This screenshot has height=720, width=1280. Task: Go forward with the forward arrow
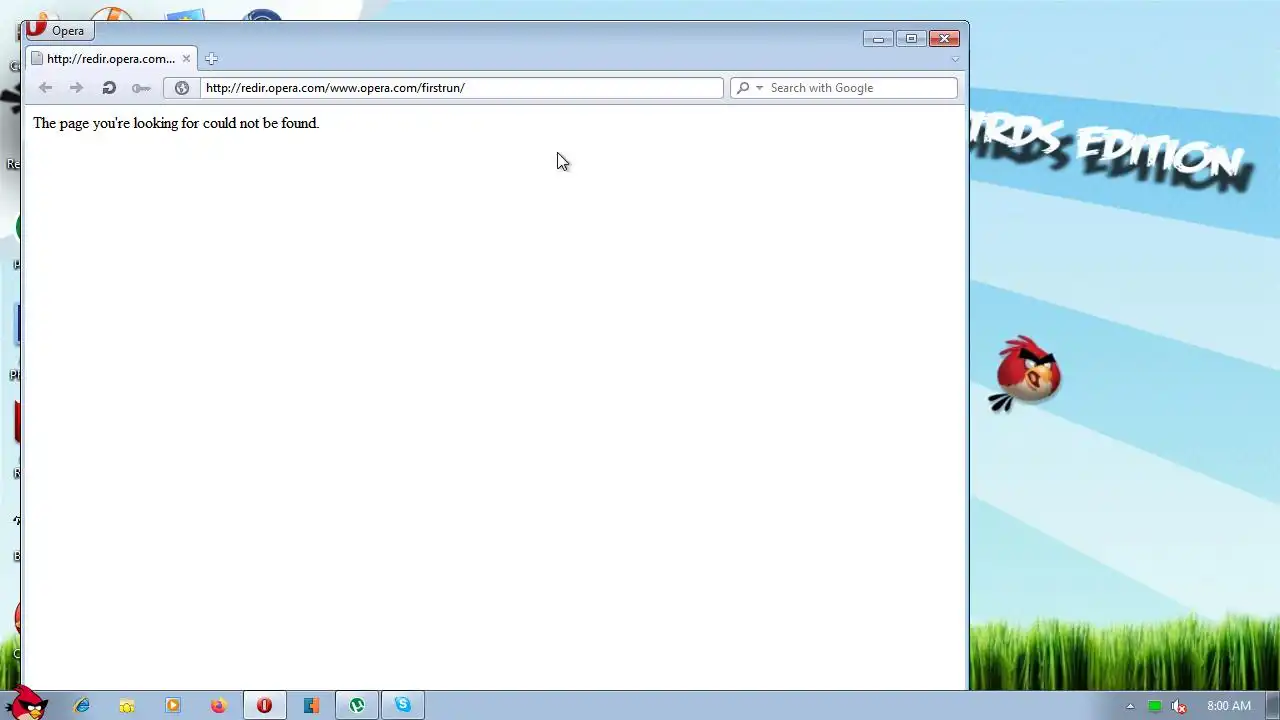(76, 88)
